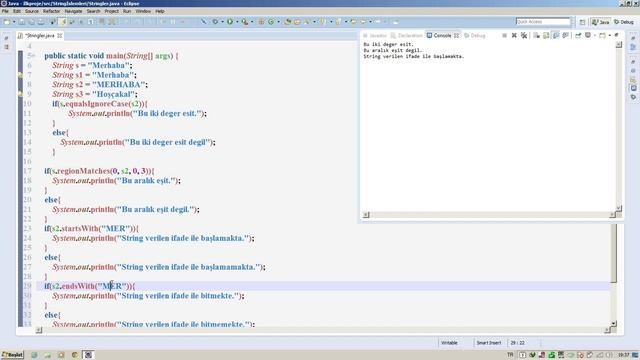Open the Console display dropdown arrow
Screen dimensions: 640x360
(595, 36)
